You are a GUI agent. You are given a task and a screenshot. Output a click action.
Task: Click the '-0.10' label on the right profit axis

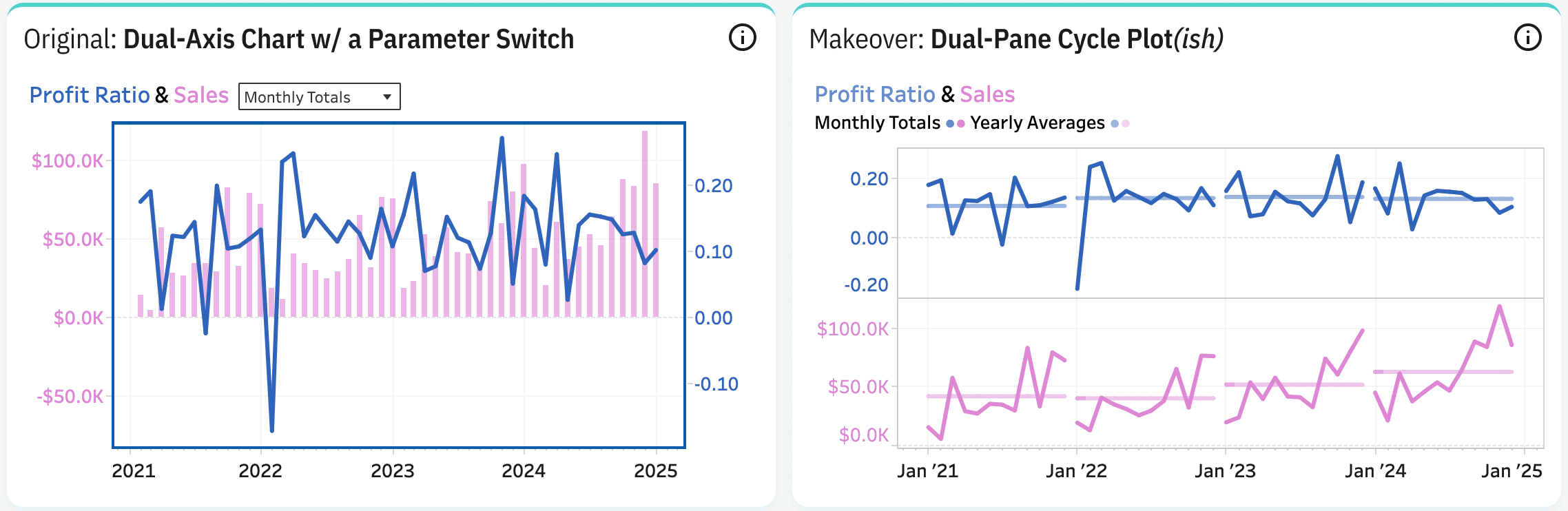716,384
